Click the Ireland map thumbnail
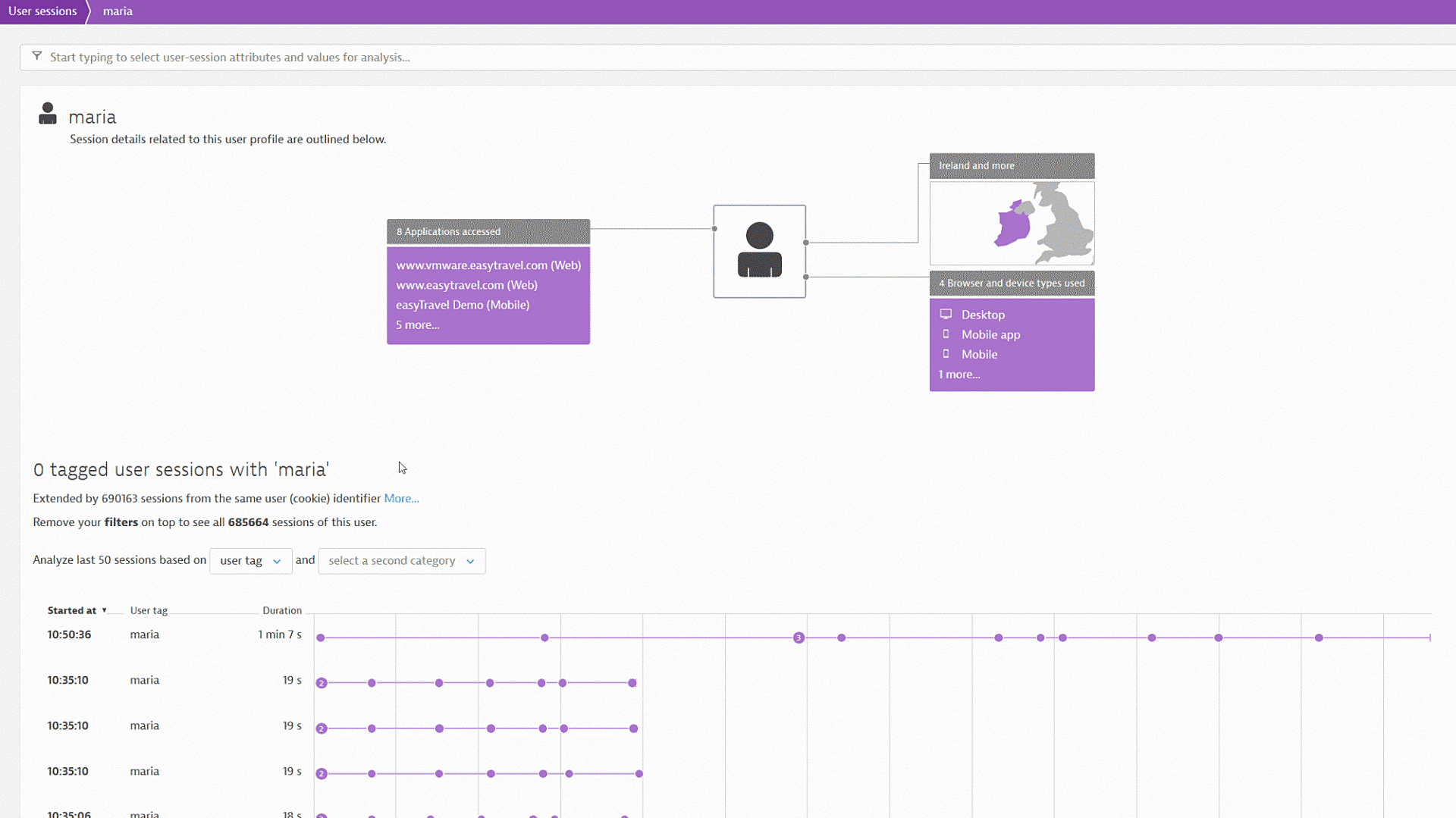The width and height of the screenshot is (1456, 818). tap(1012, 223)
